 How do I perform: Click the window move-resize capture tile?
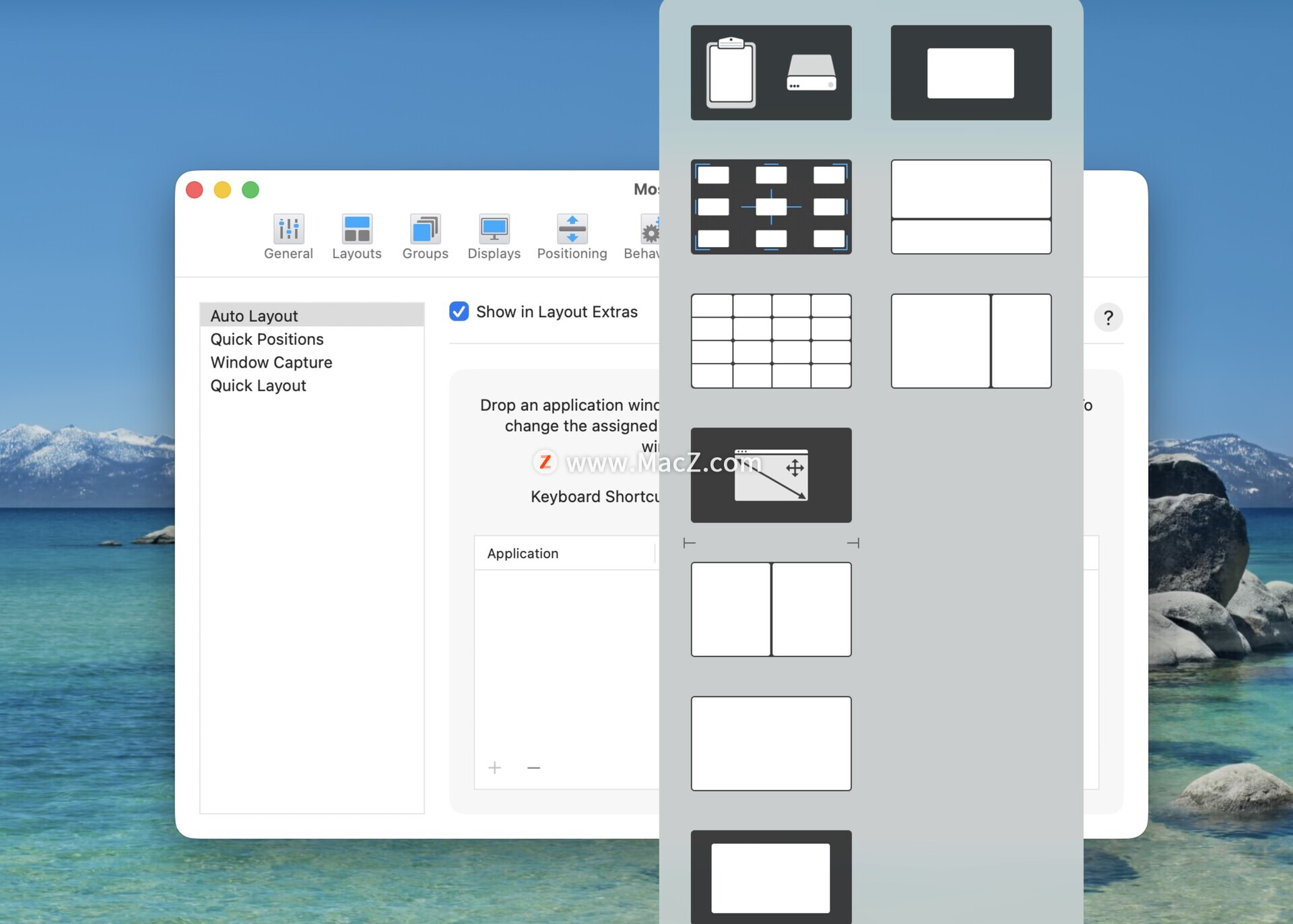770,475
